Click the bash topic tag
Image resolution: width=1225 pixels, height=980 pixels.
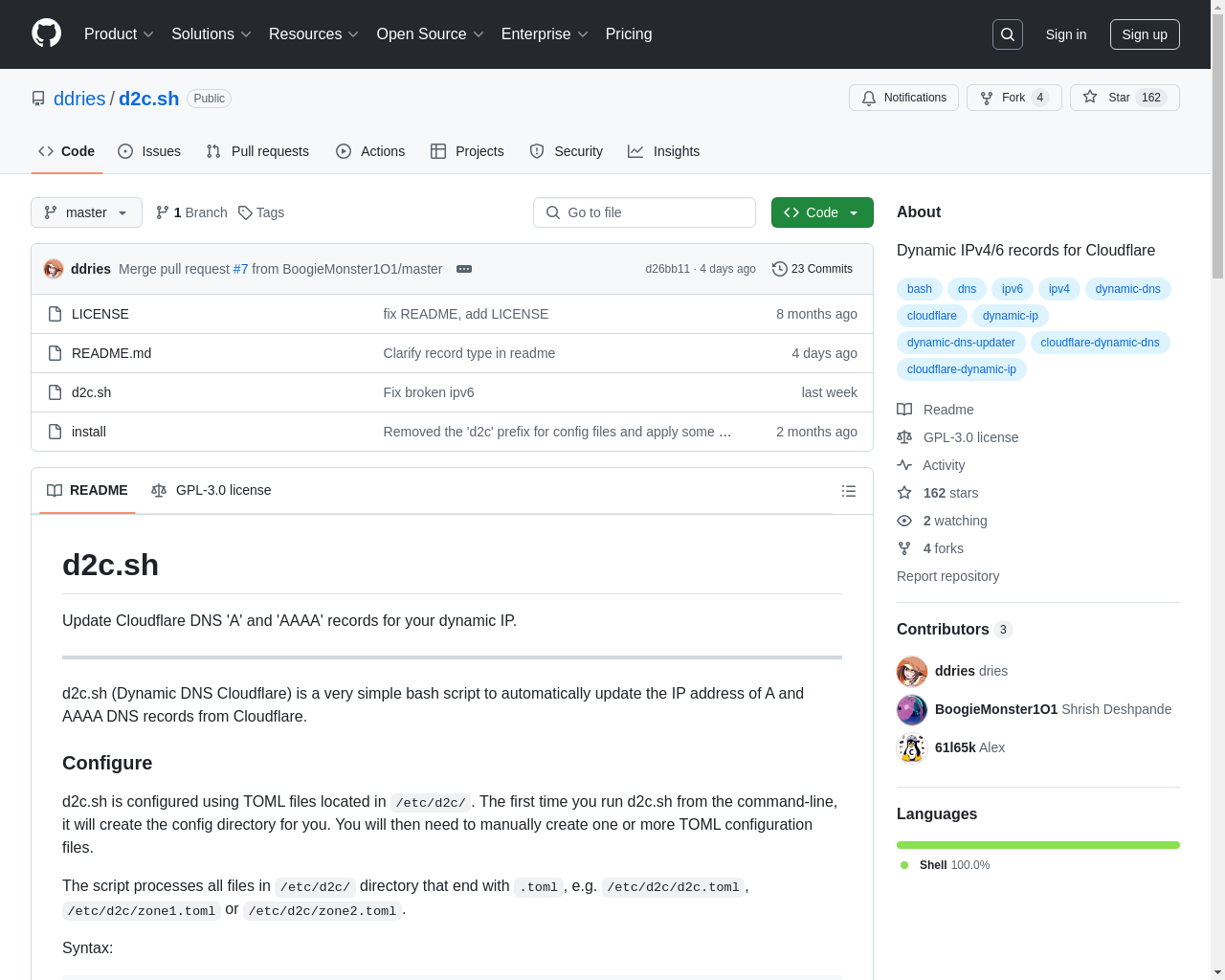pyautogui.click(x=920, y=289)
